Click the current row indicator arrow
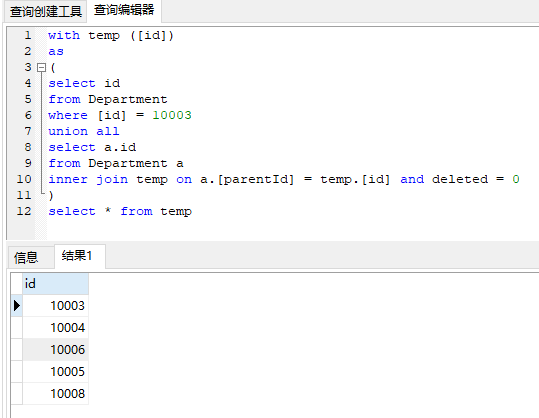This screenshot has width=539, height=418. [x=16, y=306]
